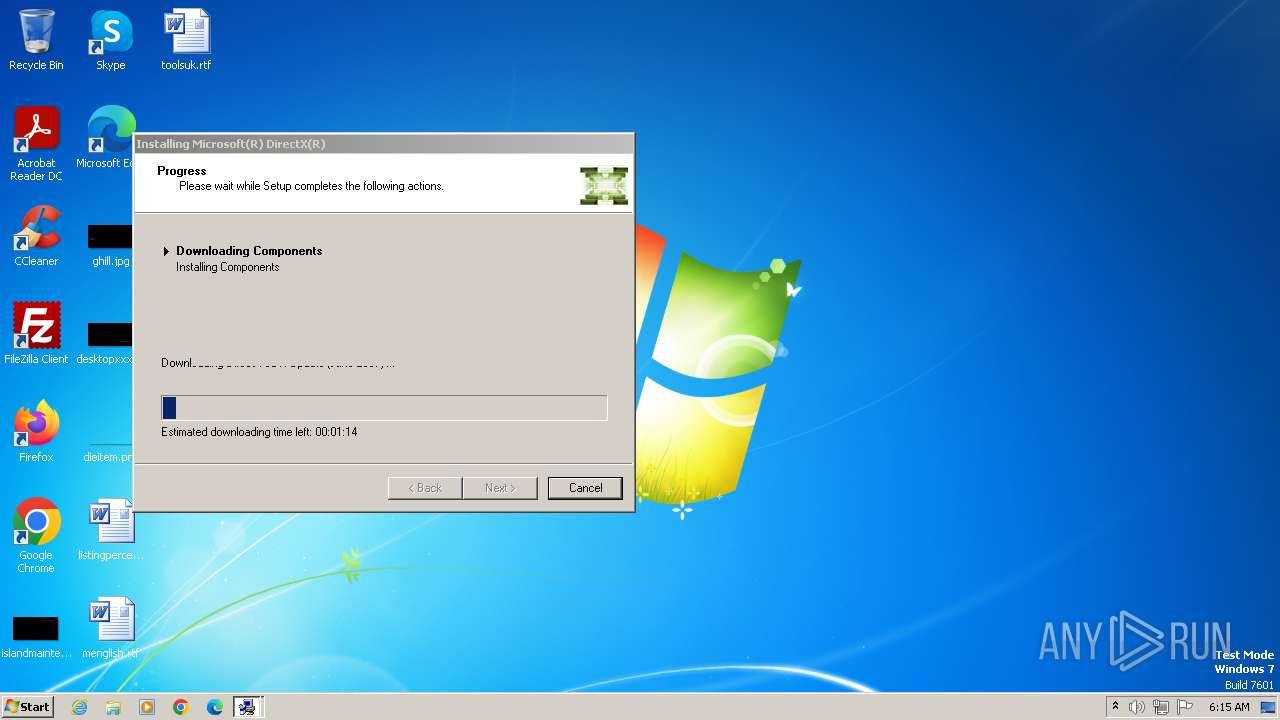Viewport: 1280px width, 720px height.
Task: Click the 'Installing Components' step text
Action: (x=228, y=267)
